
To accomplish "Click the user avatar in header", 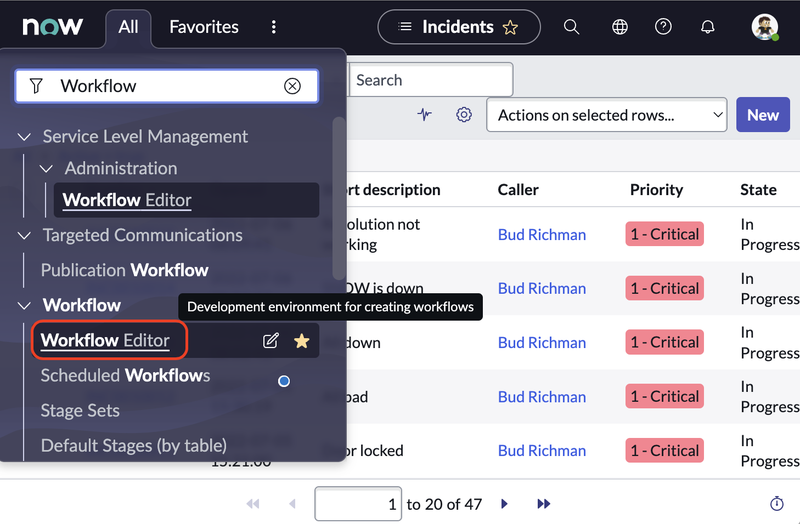I will click(x=765, y=27).
